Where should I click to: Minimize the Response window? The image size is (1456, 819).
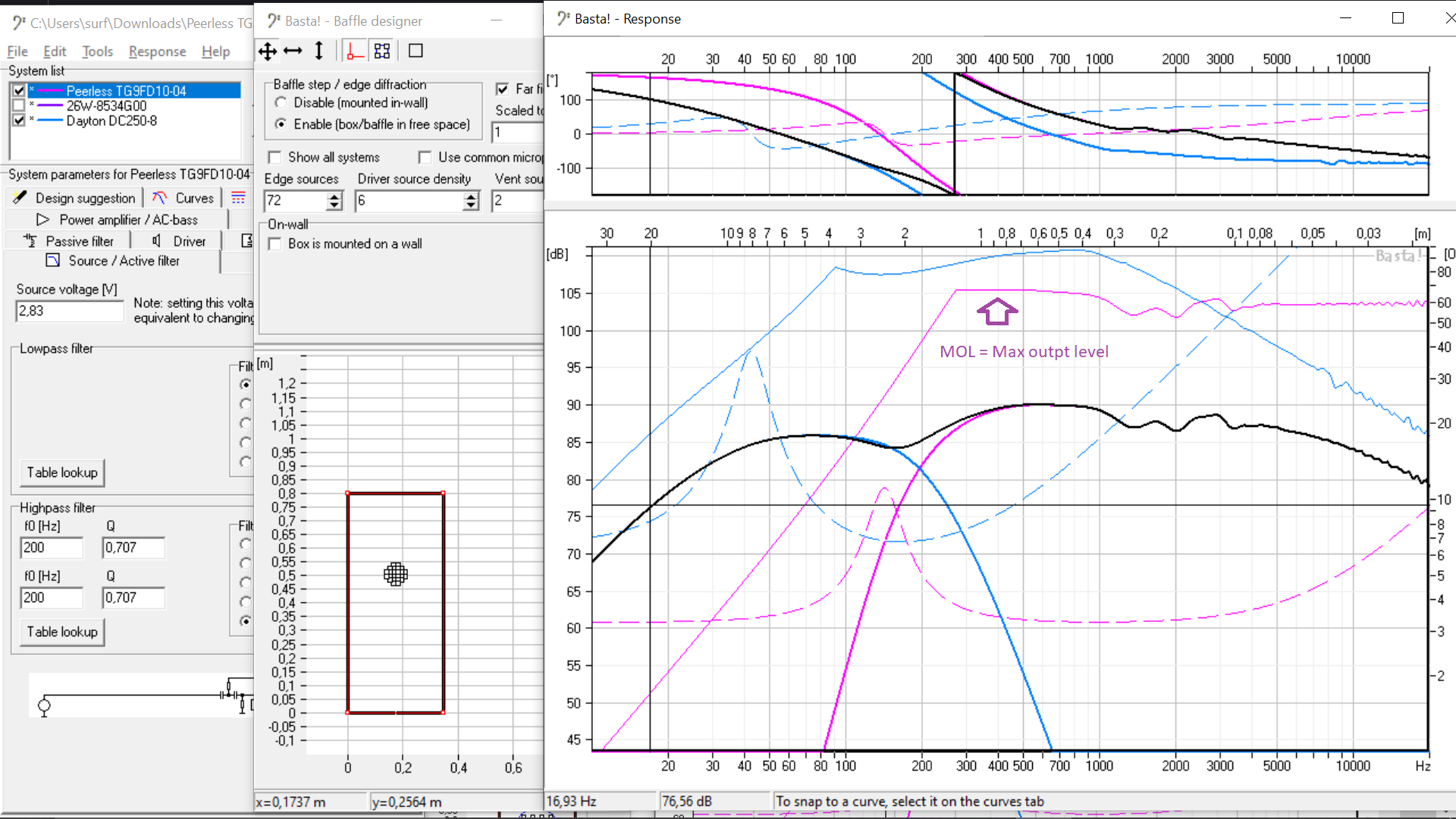[1345, 18]
